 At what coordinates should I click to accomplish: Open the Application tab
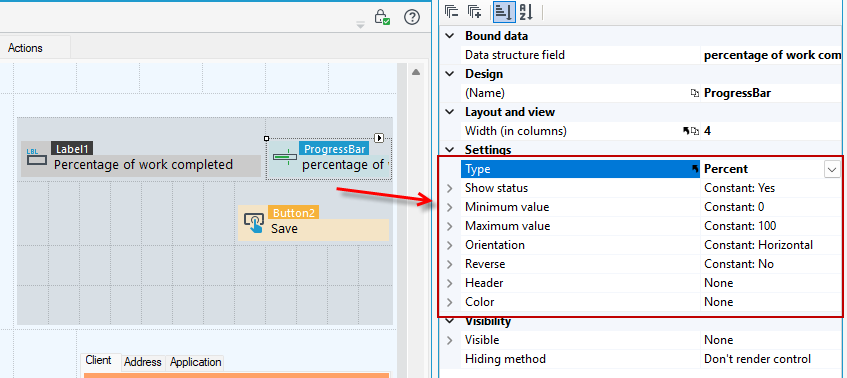(196, 362)
